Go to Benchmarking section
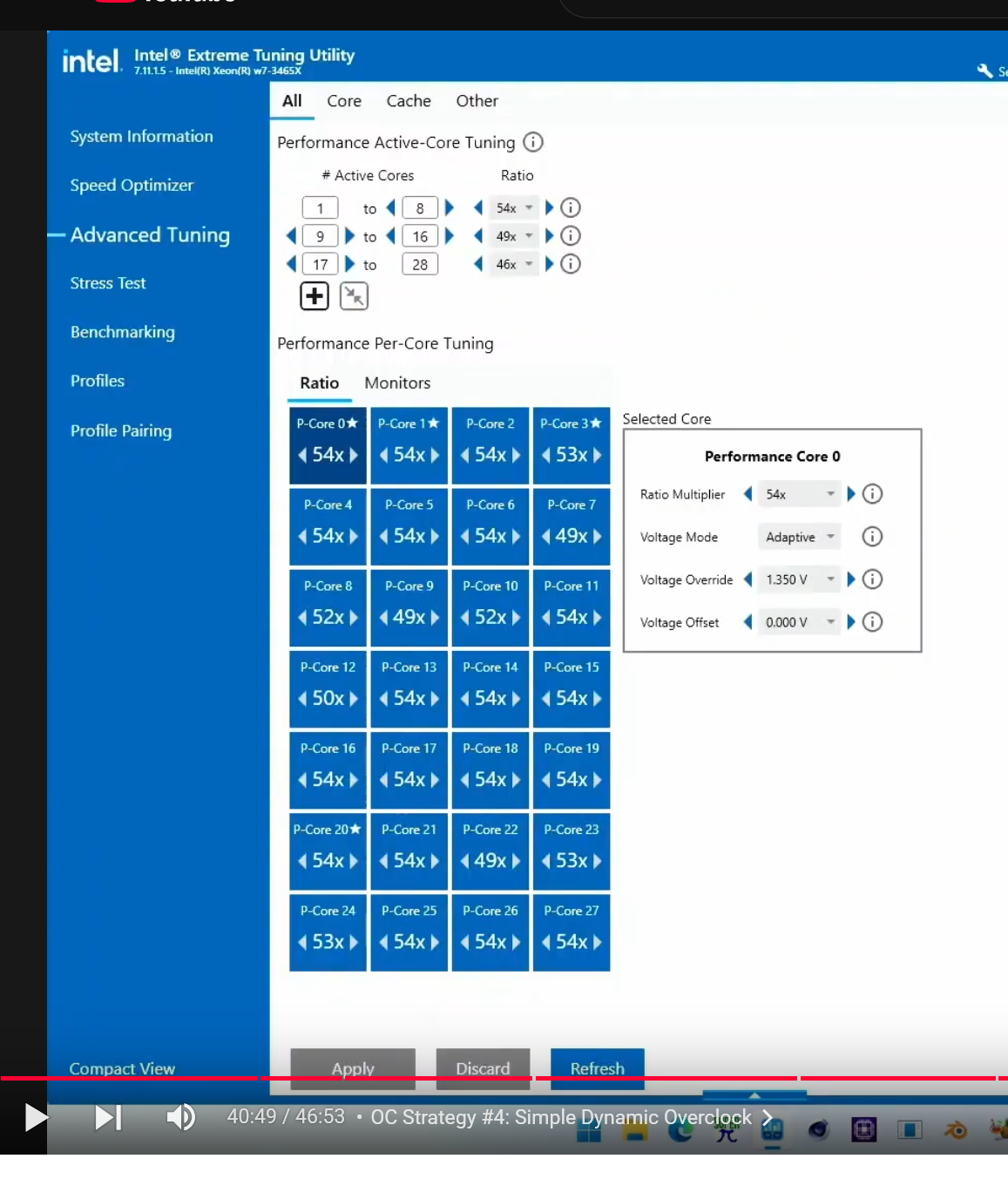The width and height of the screenshot is (1008, 1179). point(123,332)
